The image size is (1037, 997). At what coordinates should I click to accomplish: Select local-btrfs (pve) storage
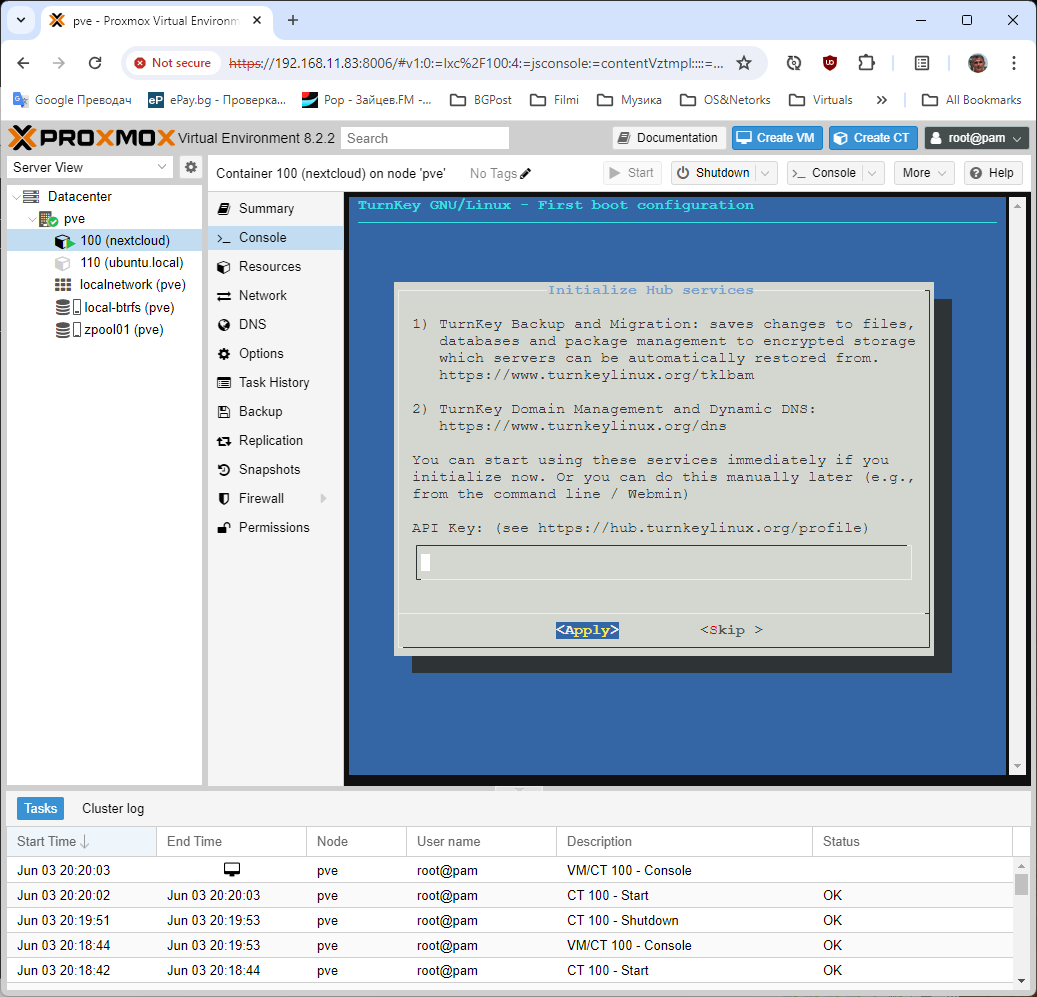[x=104, y=307]
